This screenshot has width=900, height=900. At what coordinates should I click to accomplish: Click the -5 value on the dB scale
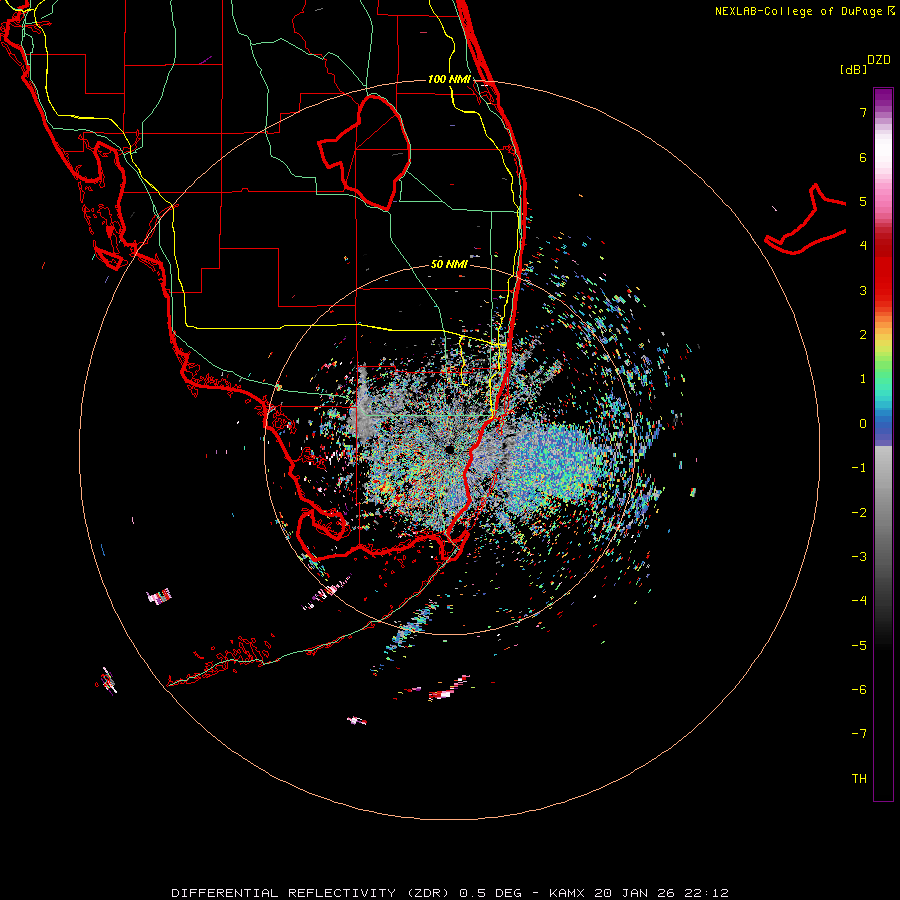(859, 645)
